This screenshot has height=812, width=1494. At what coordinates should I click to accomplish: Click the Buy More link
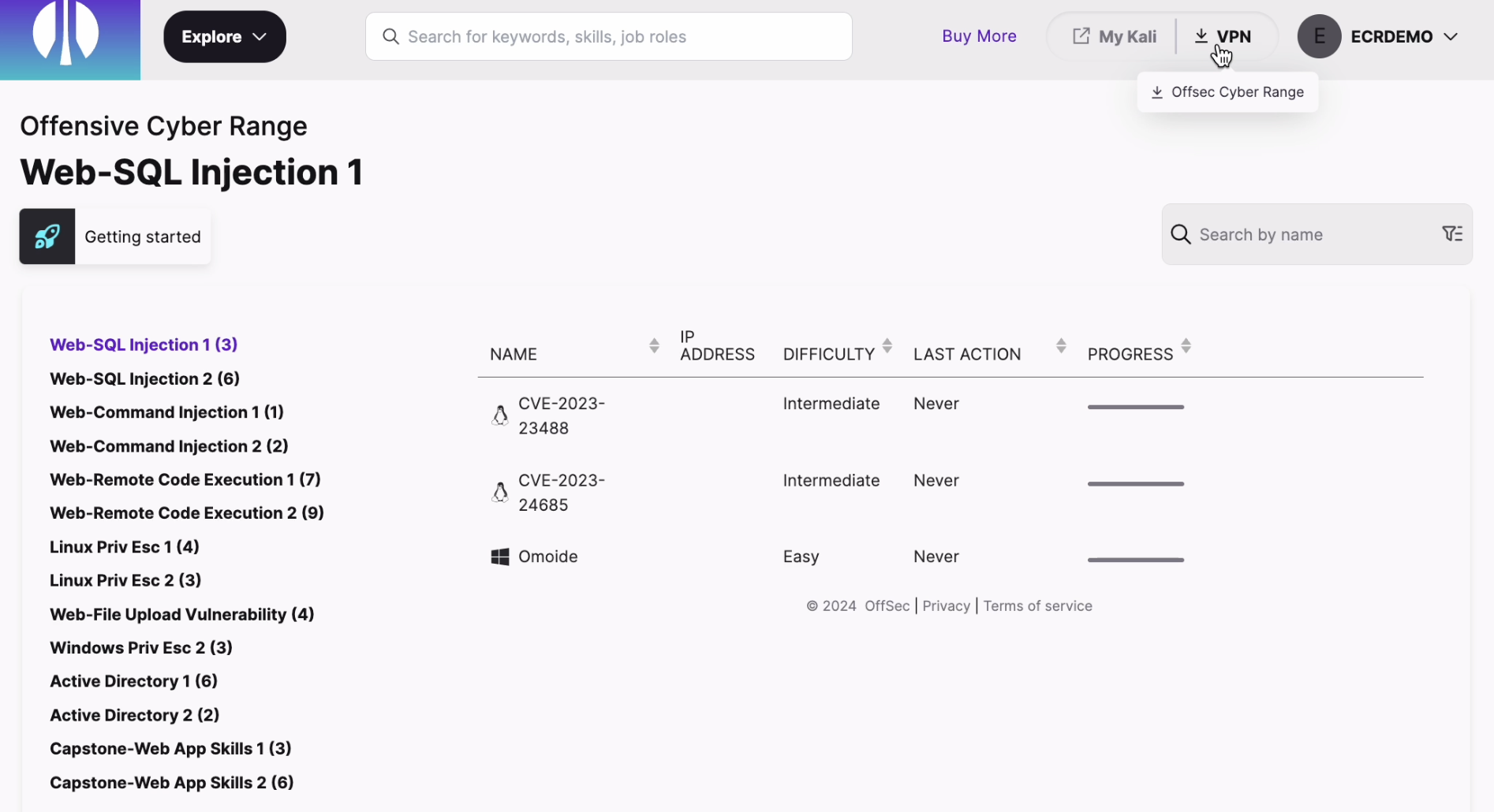pos(979,35)
